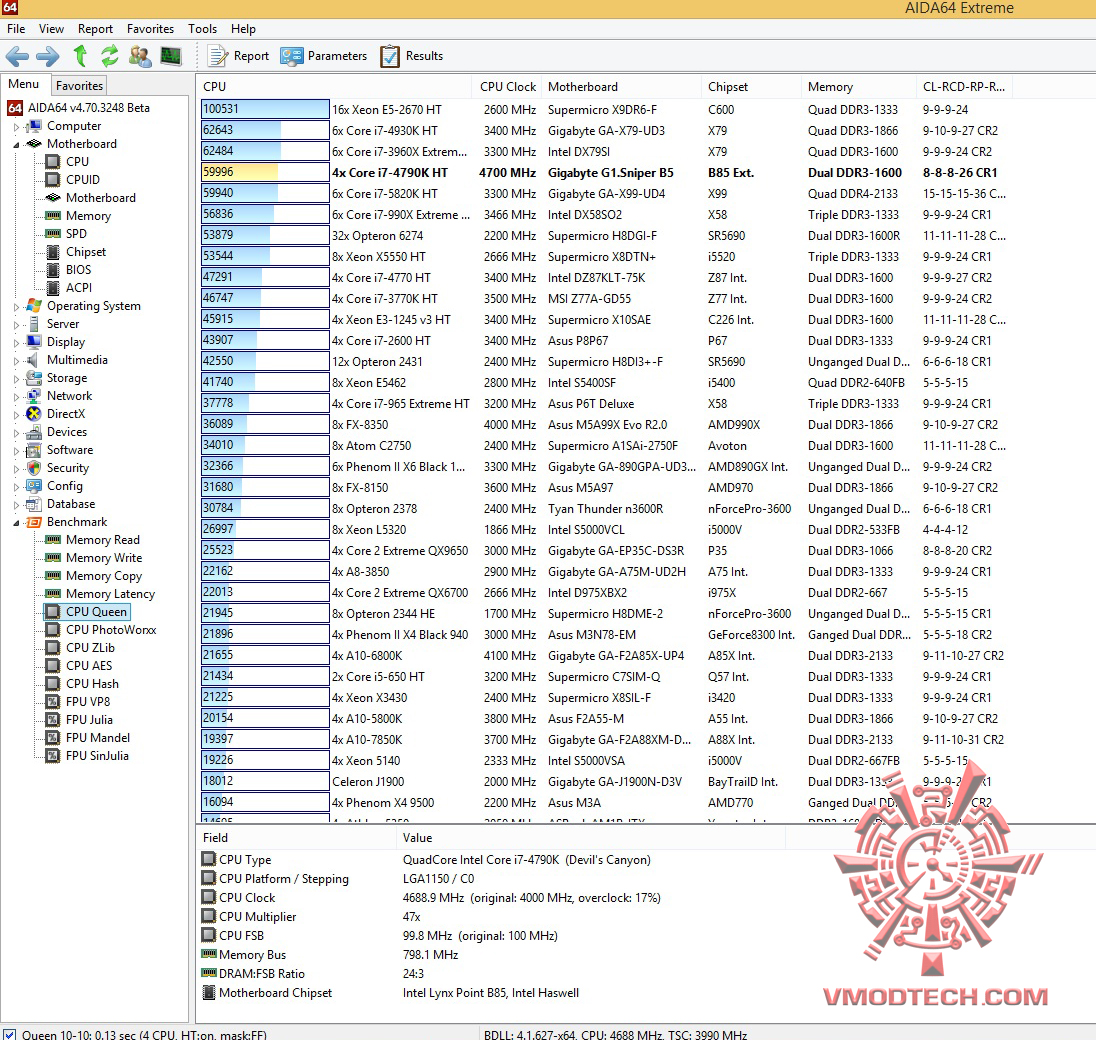This screenshot has width=1096, height=1040.
Task: Expand the Network tree node
Action: click(16, 396)
